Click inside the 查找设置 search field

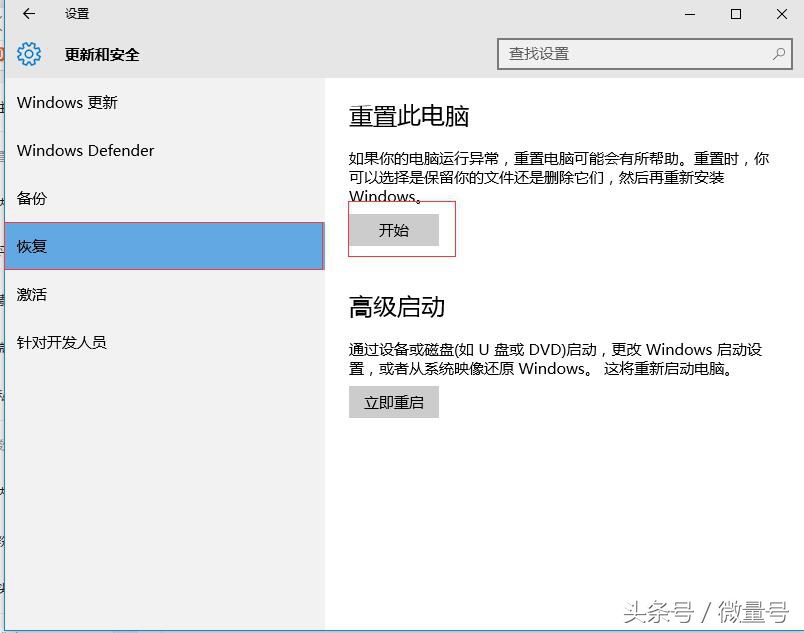coord(620,54)
